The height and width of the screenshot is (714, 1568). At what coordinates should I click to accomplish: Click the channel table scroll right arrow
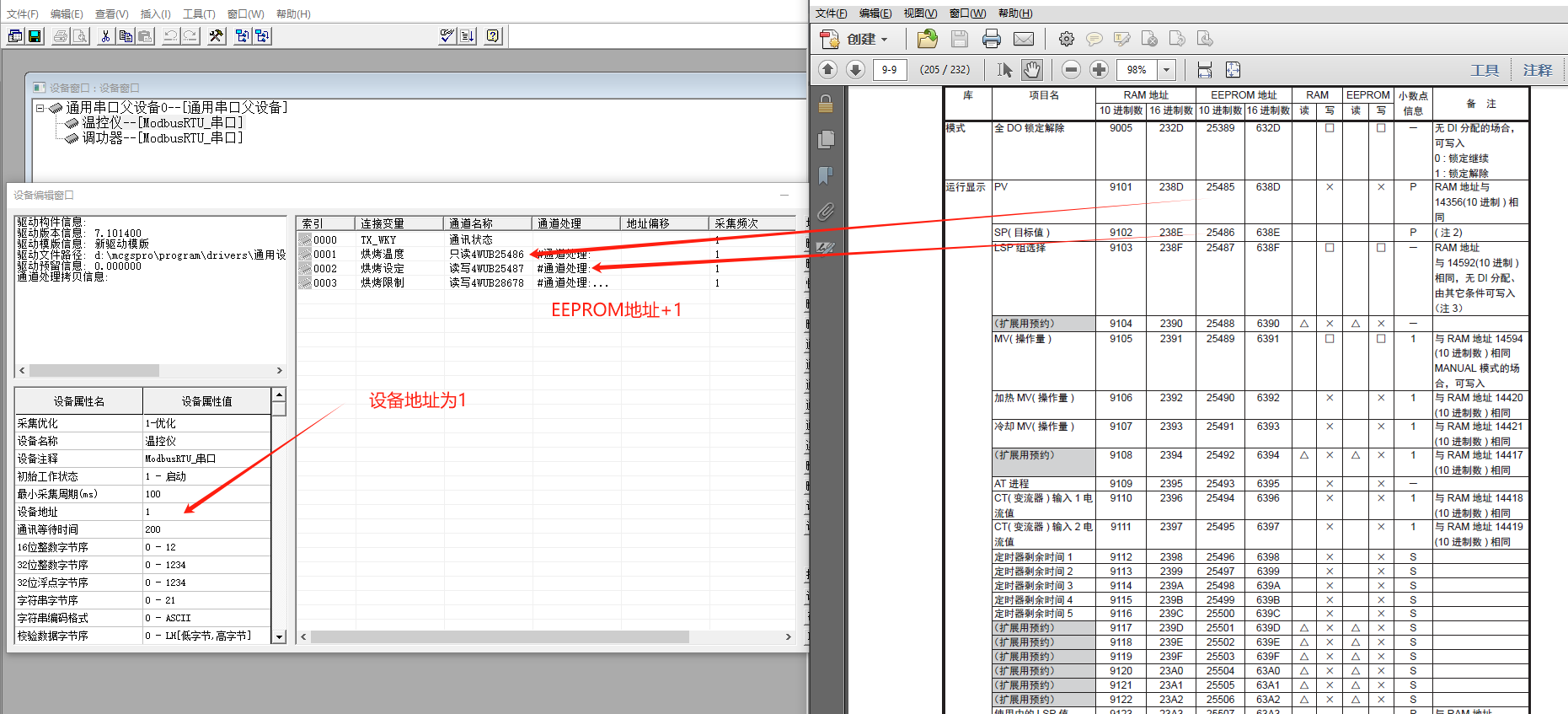tap(789, 636)
